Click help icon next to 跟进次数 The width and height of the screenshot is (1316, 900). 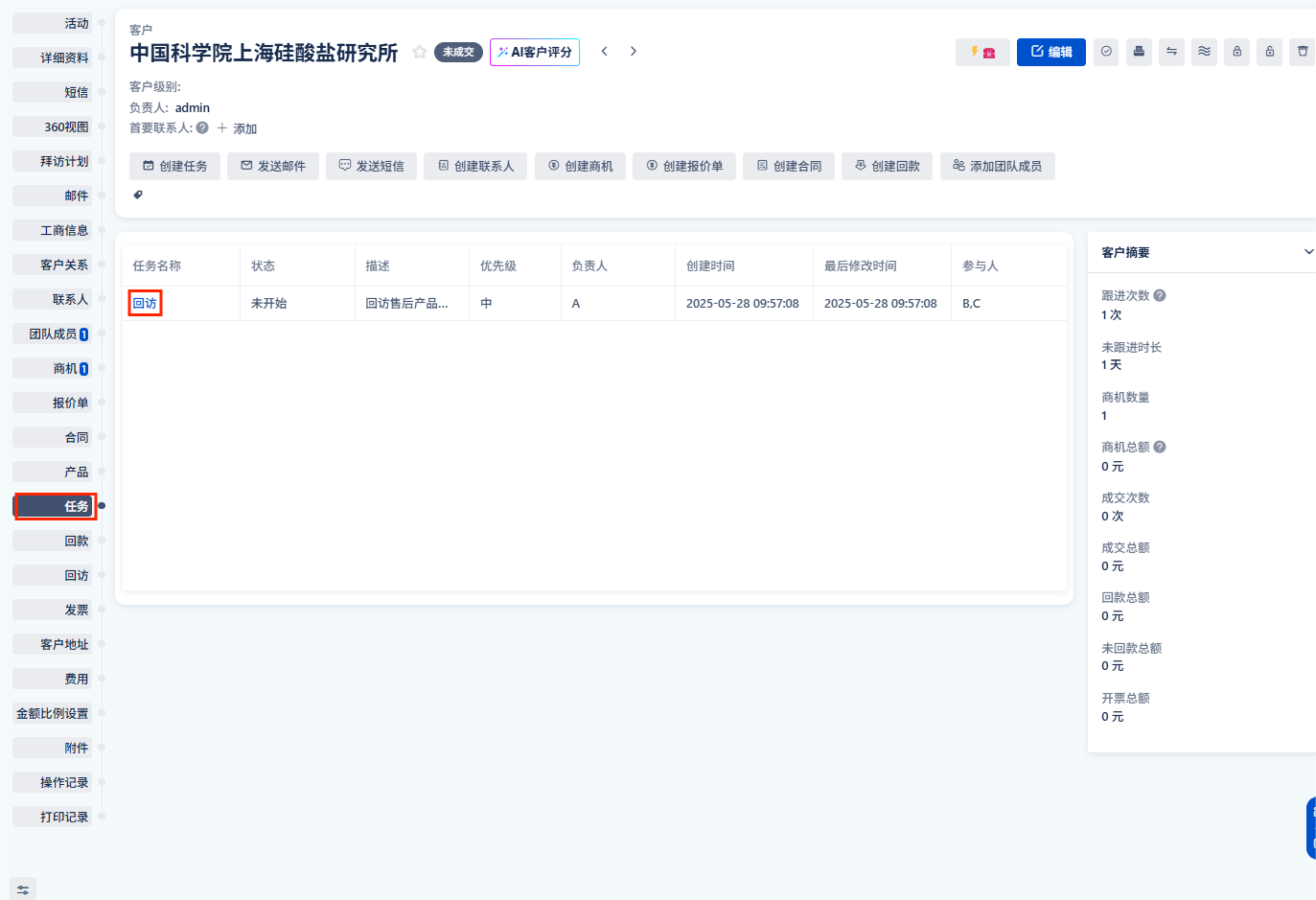tap(1160, 295)
